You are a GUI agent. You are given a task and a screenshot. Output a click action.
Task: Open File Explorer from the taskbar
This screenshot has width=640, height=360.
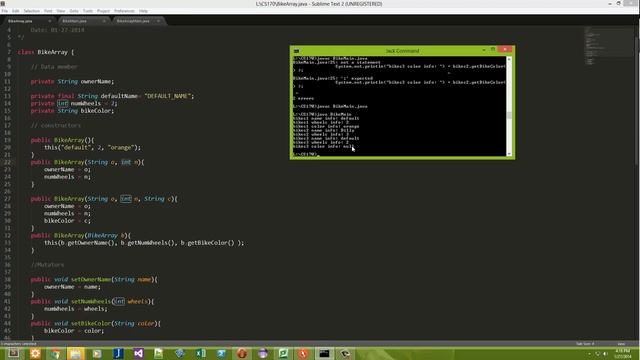pos(76,353)
